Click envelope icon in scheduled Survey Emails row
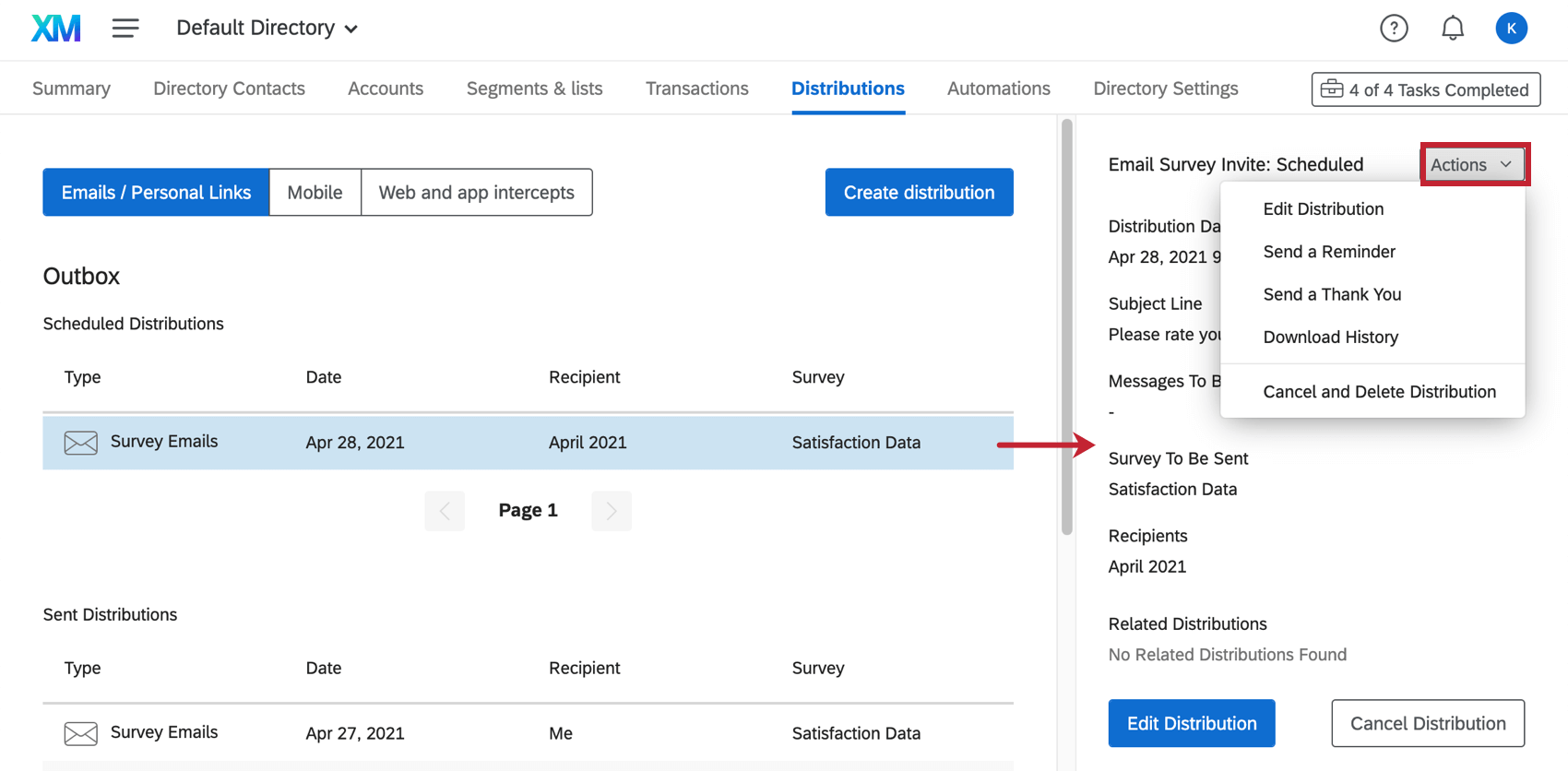This screenshot has height=771, width=1568. pyautogui.click(x=81, y=443)
